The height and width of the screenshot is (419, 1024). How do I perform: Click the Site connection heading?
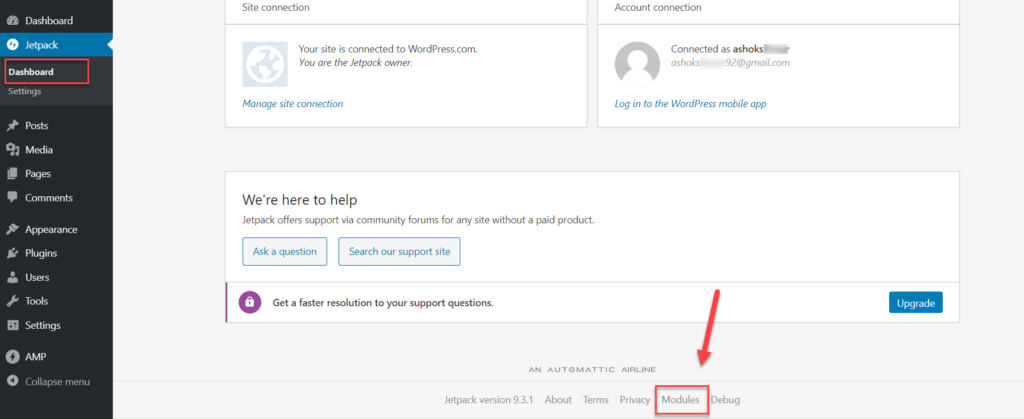(276, 8)
